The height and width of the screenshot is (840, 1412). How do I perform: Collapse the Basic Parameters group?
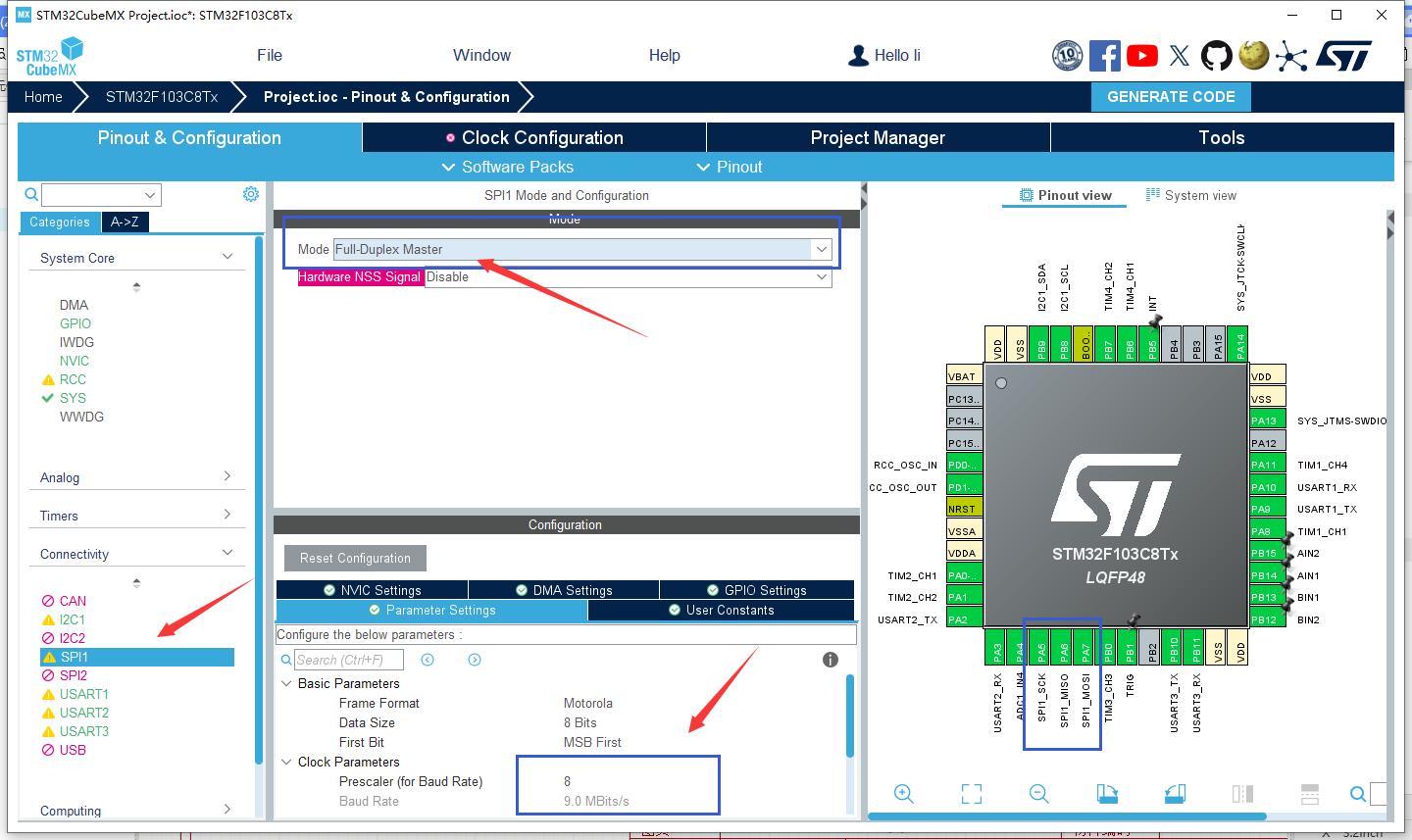point(286,683)
